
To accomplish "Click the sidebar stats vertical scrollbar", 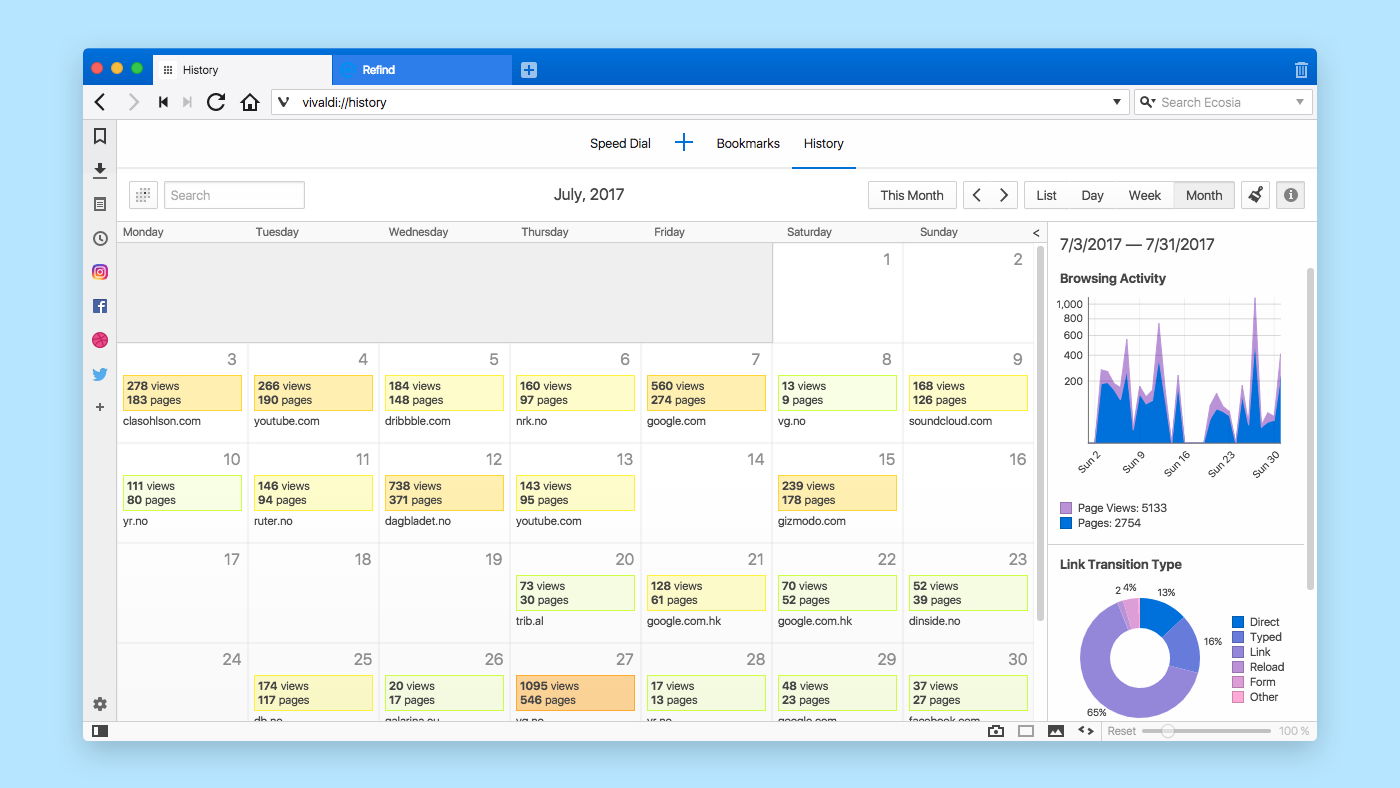I will click(x=1310, y=428).
